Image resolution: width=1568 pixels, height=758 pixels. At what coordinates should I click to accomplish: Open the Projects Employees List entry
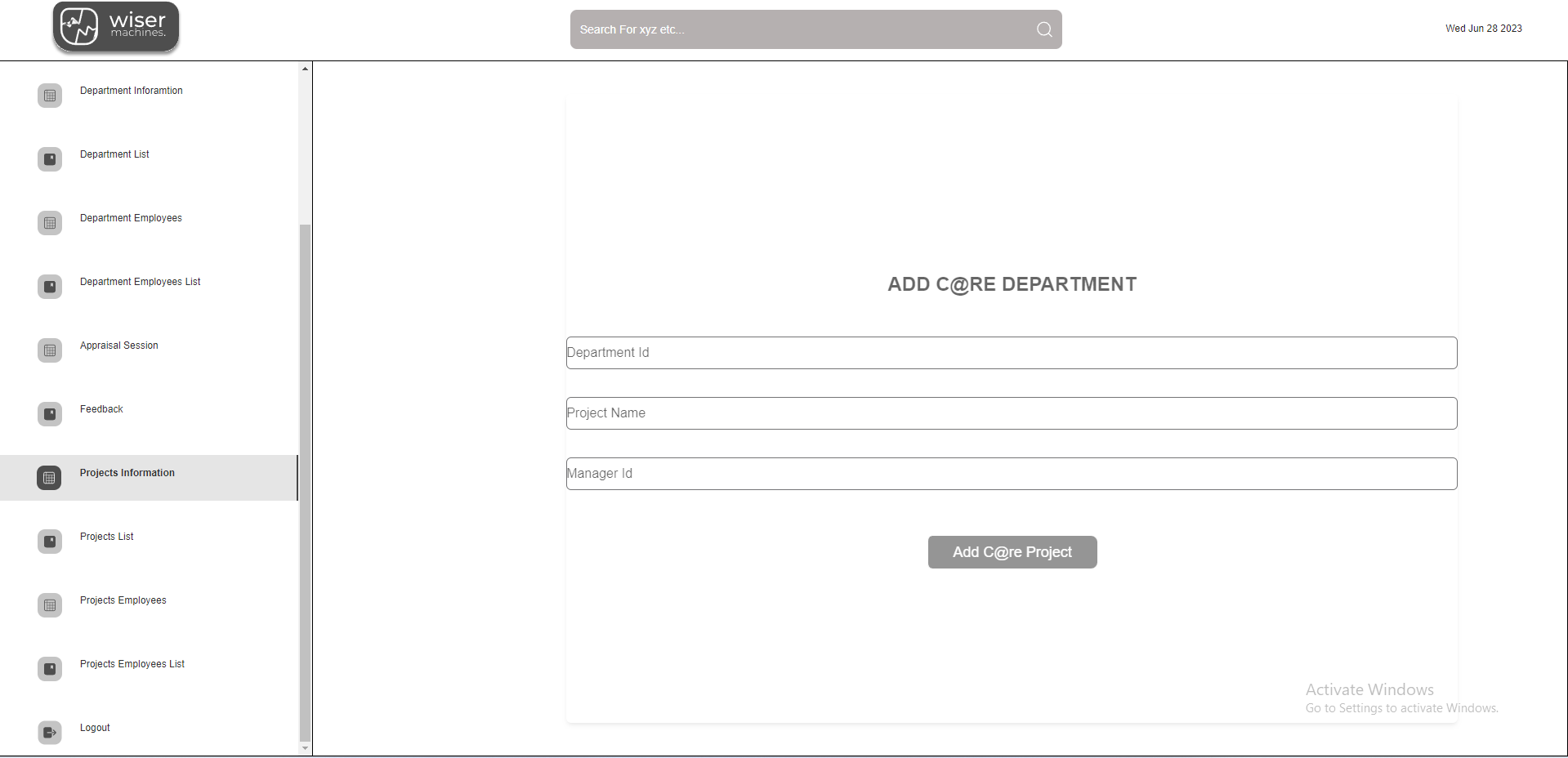click(x=132, y=664)
